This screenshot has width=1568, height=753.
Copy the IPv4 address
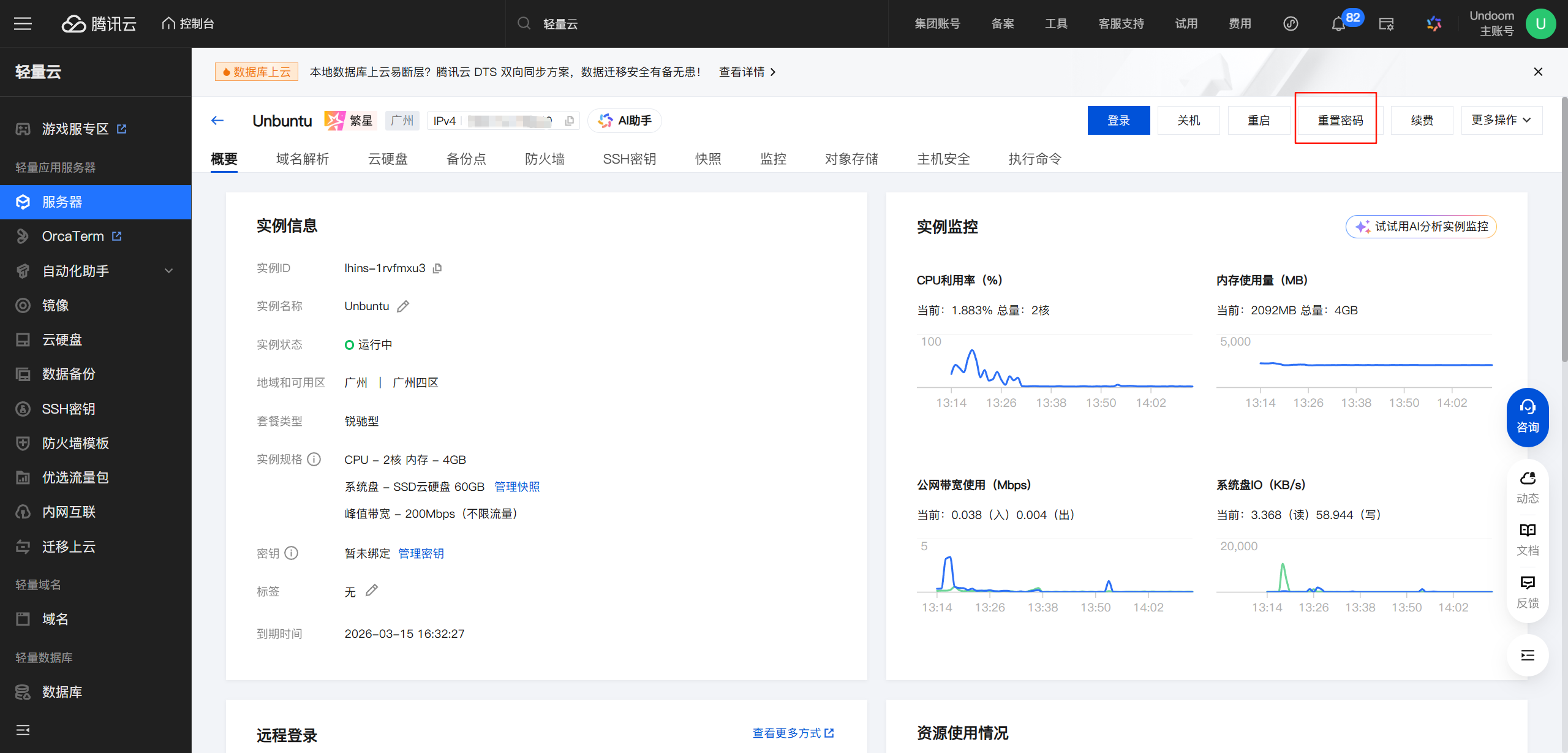(570, 121)
